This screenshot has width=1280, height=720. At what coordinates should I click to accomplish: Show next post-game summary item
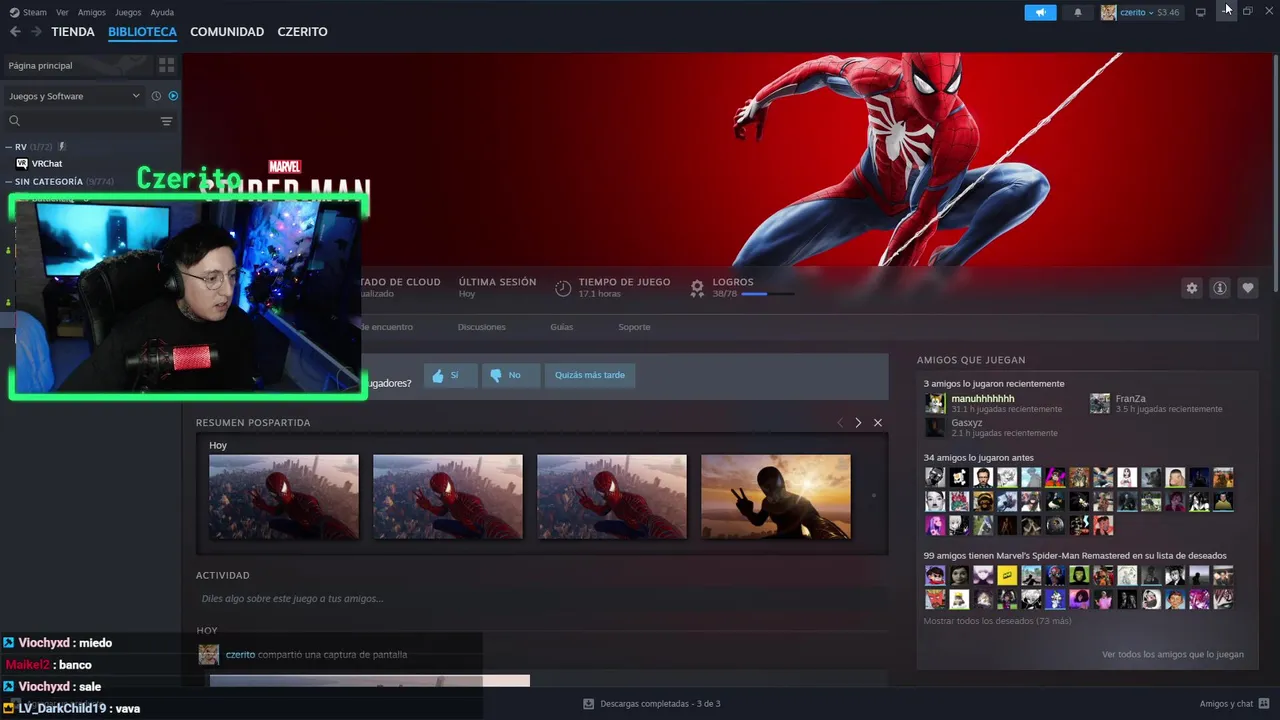(858, 423)
